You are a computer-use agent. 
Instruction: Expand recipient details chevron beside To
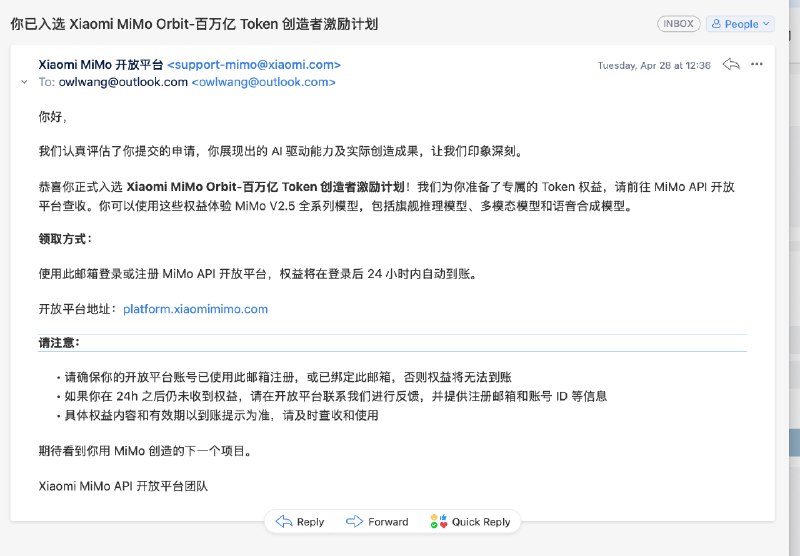click(x=24, y=82)
